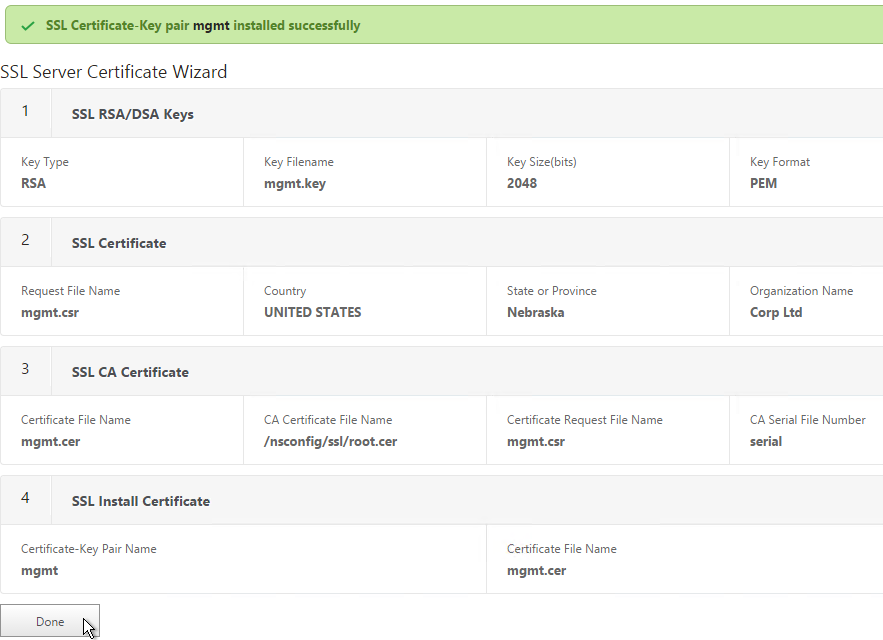Click the mgmt.csr Request File Name value
The image size is (883, 640).
pyautogui.click(x=50, y=313)
